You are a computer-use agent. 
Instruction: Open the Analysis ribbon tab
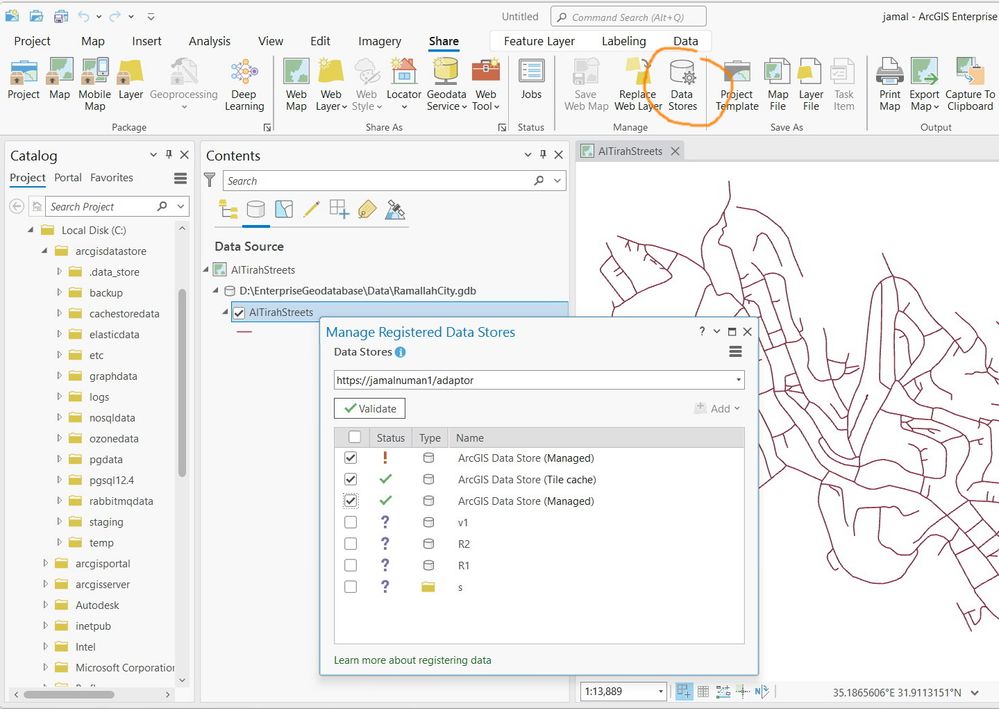coord(209,41)
